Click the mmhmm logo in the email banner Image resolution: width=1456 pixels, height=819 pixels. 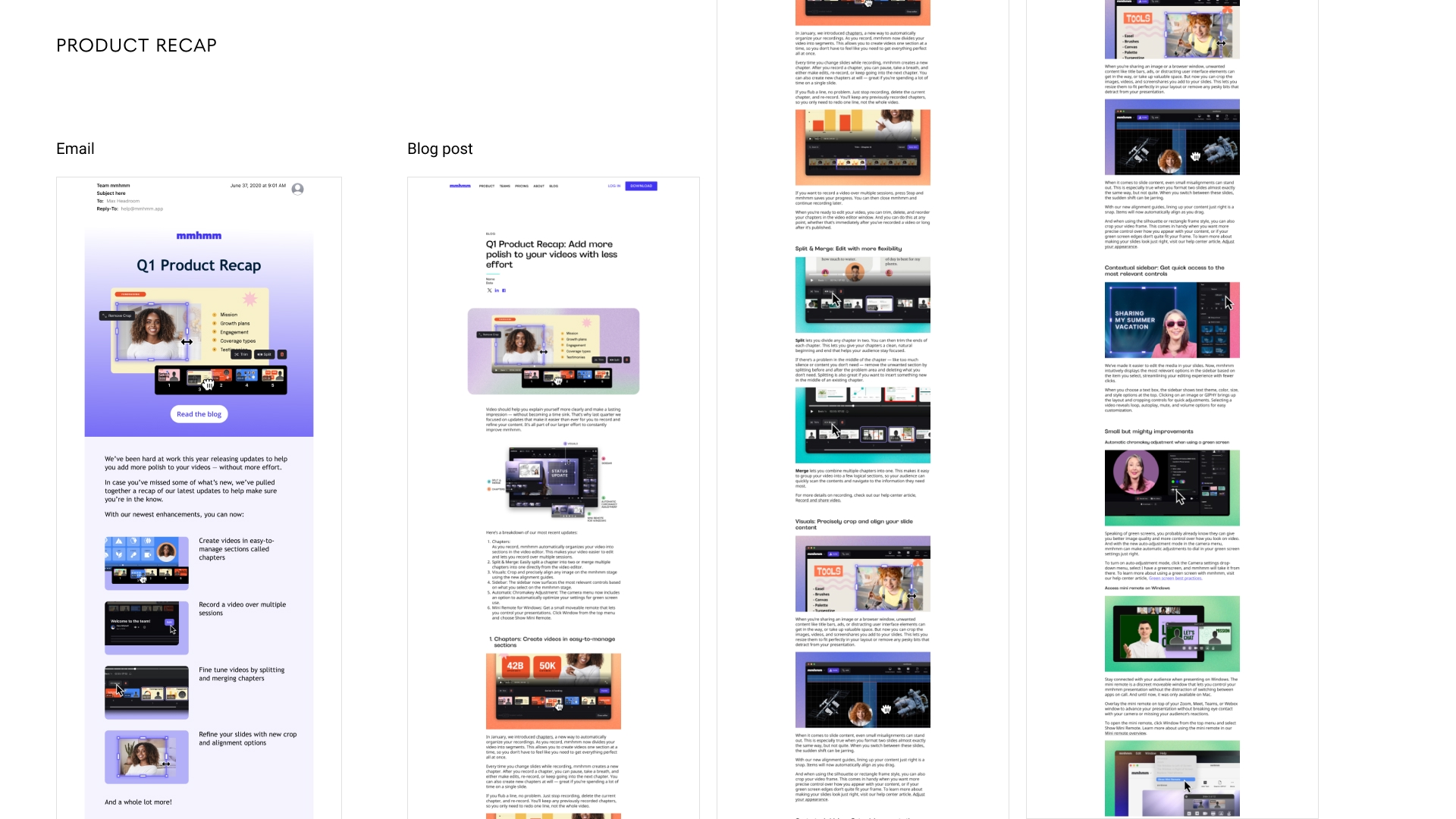point(199,236)
